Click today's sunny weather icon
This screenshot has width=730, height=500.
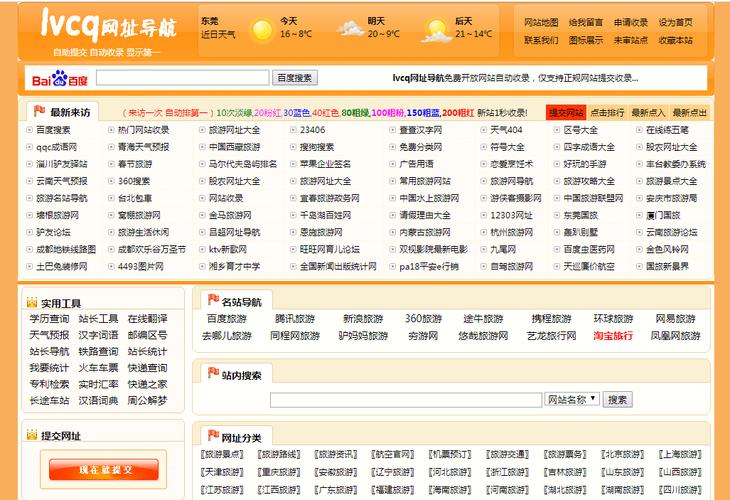261,30
